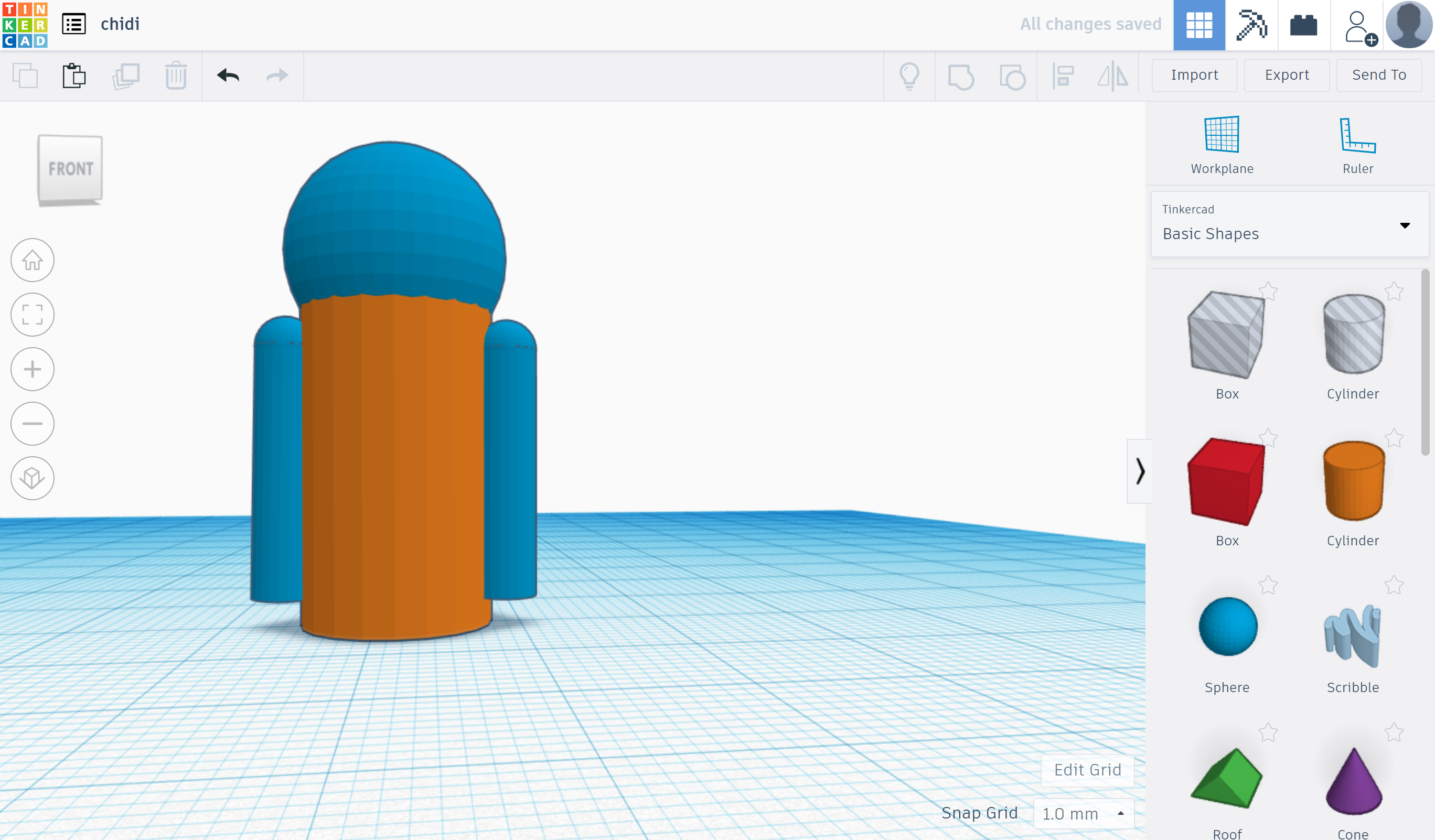This screenshot has height=840, width=1435.
Task: Open the Blocks mode pickaxe icon
Action: tap(1251, 25)
